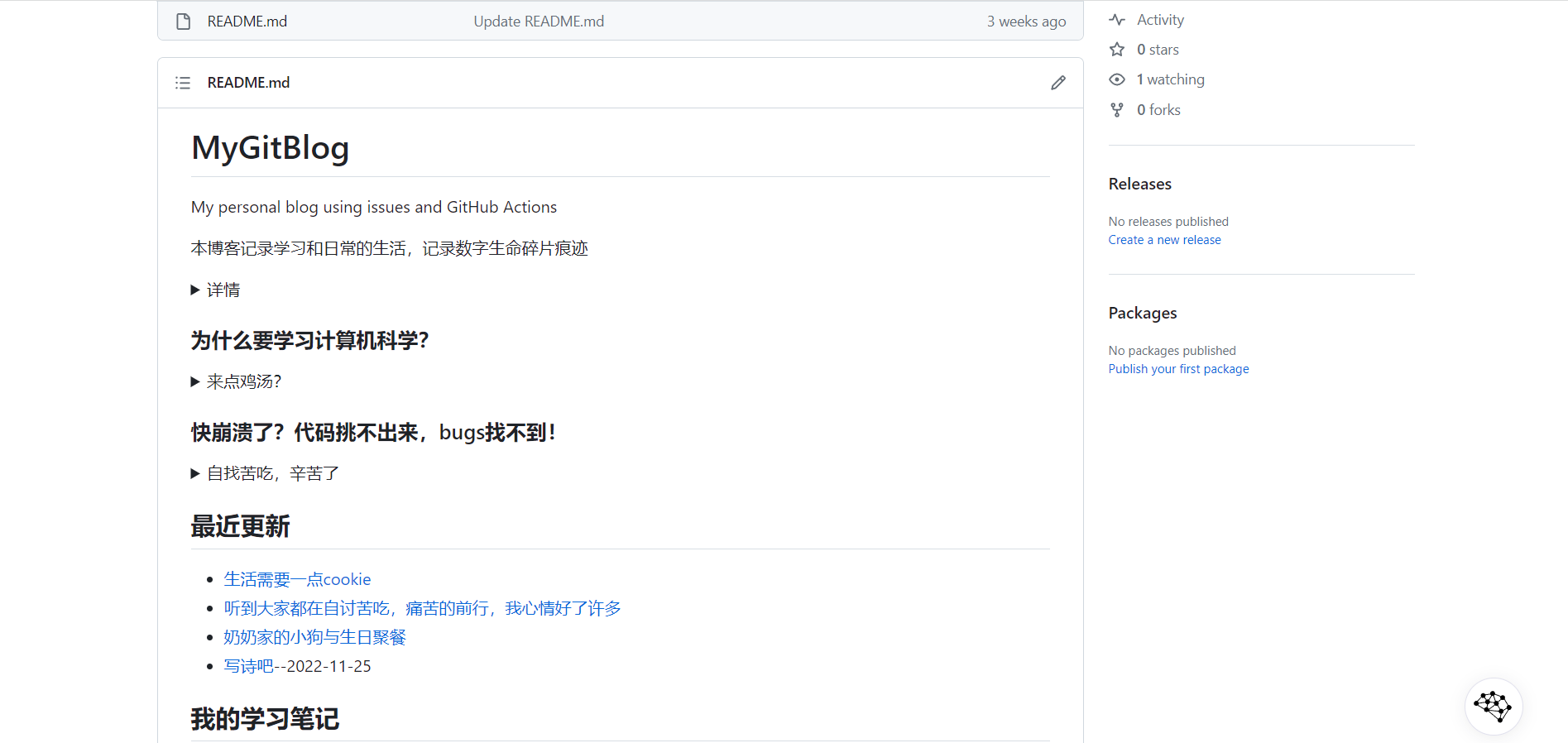This screenshot has width=1568, height=743.
Task: Click the 我的学习笔记 heading
Action: [266, 719]
